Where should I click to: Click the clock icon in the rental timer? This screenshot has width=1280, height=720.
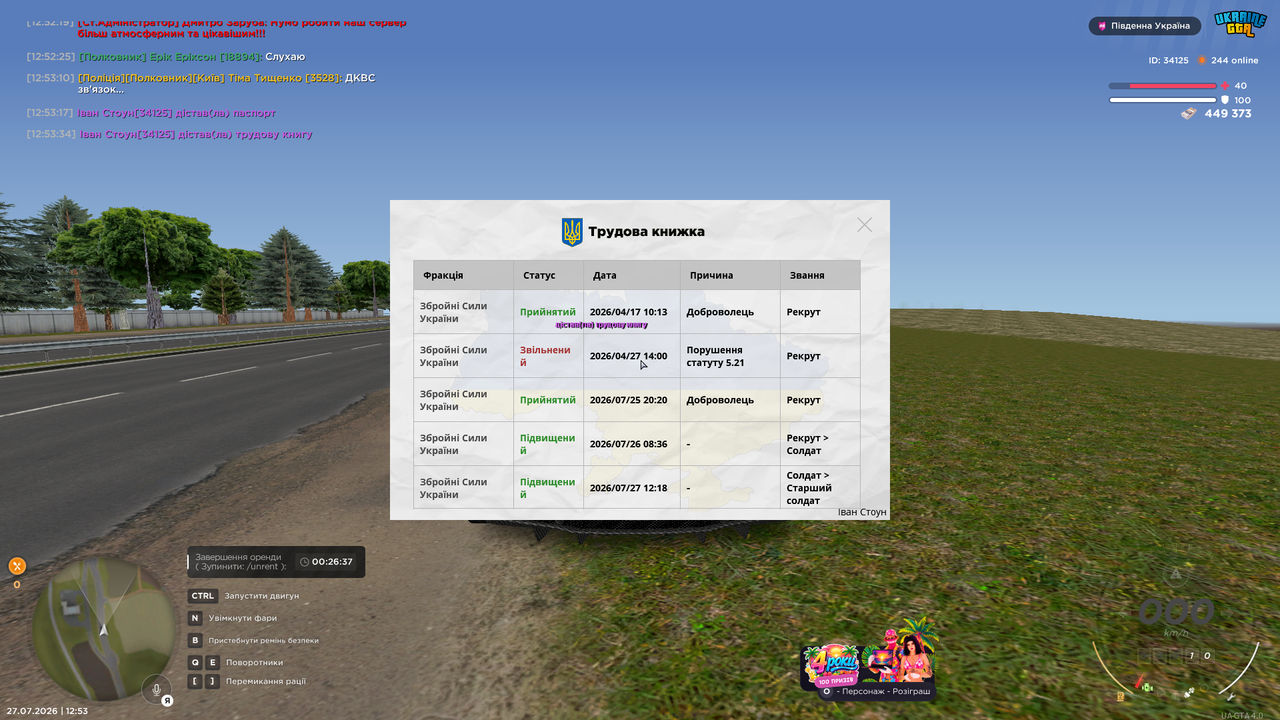pos(305,562)
